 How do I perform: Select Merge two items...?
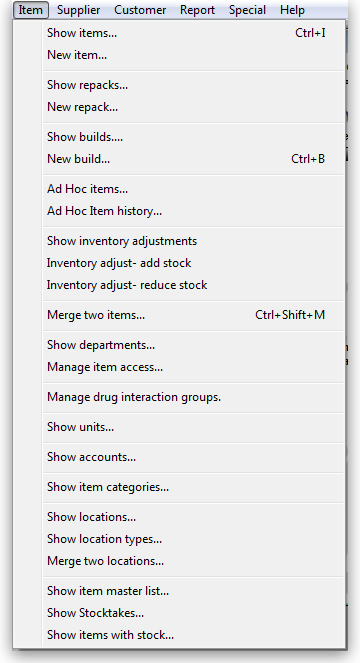coord(193,315)
